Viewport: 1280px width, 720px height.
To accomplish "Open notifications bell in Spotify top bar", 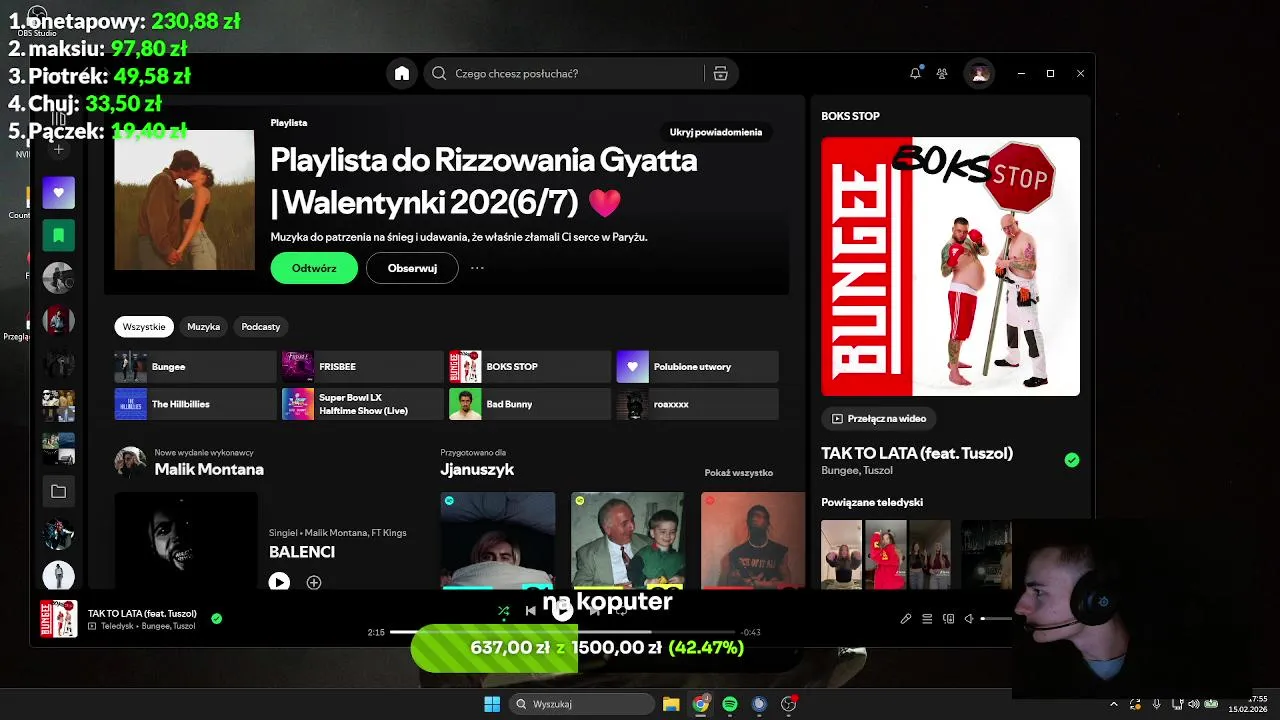I will pos(915,73).
